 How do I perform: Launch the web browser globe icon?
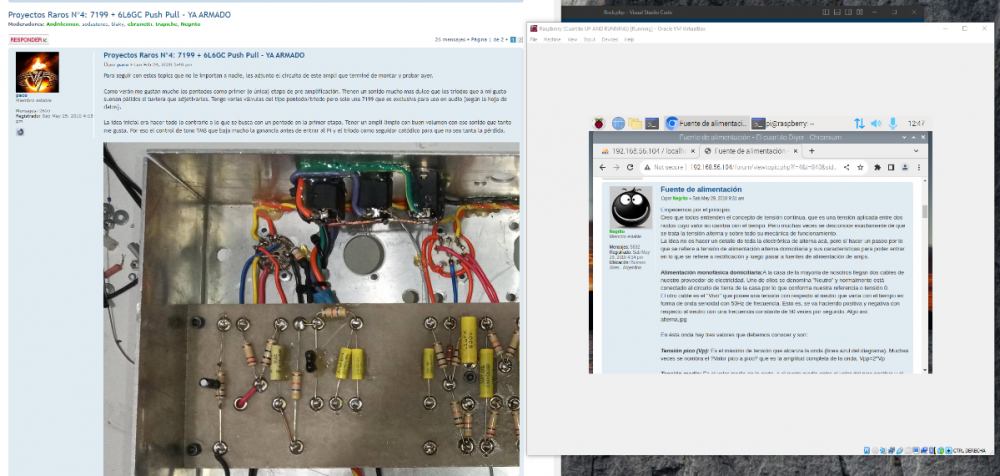(618, 123)
